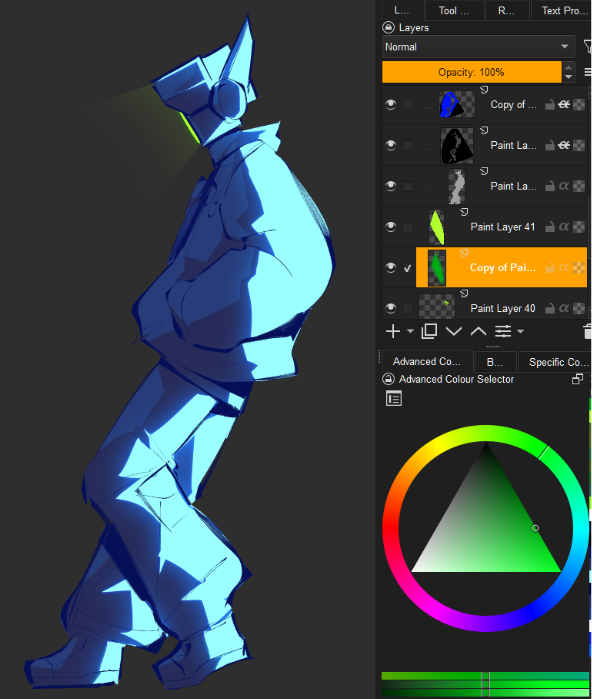Toggle inherit alpha icon on Paint Layer 41
592x699 pixels.
point(564,227)
